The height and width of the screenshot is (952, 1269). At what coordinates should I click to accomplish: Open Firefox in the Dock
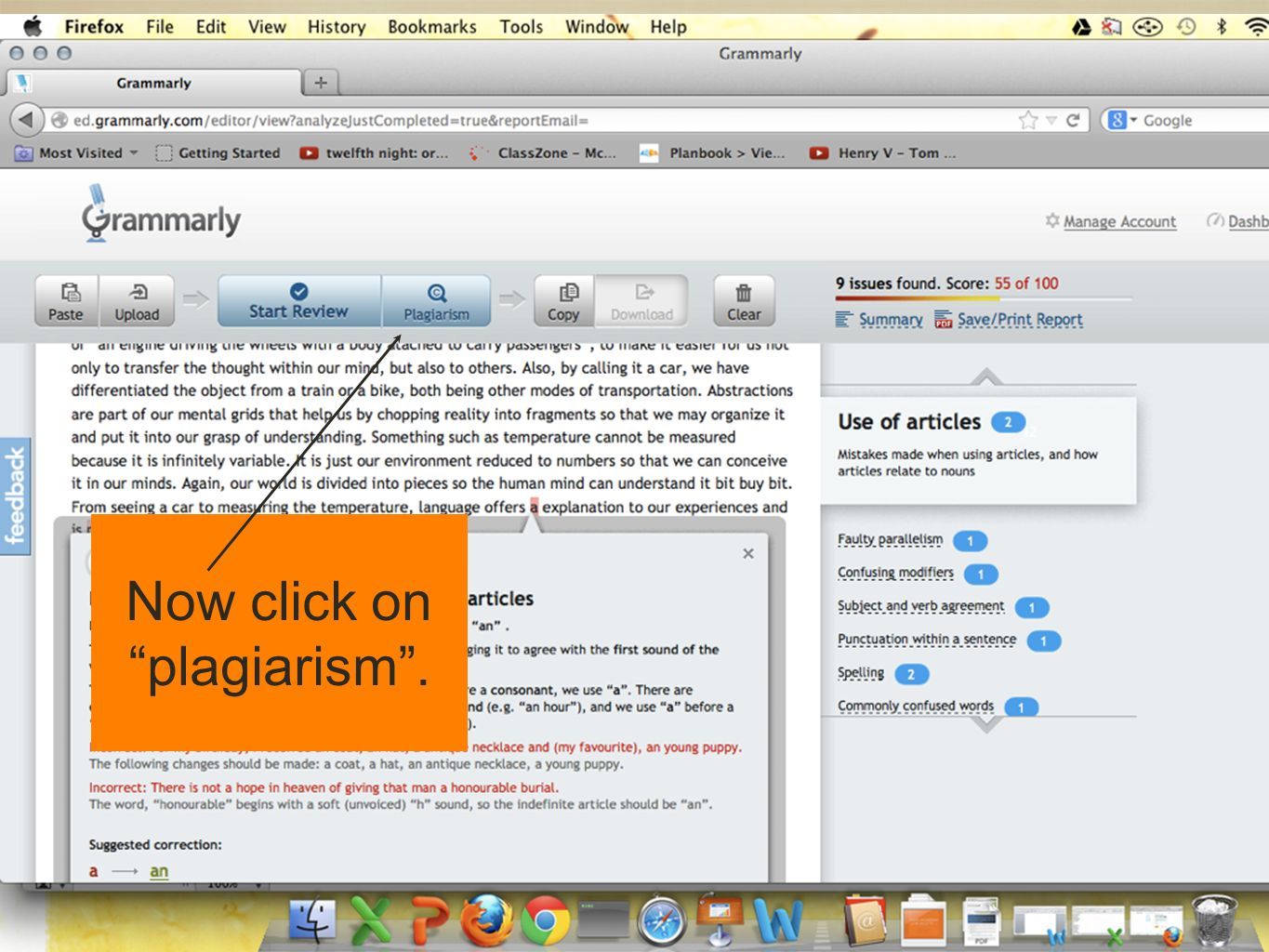(x=487, y=920)
